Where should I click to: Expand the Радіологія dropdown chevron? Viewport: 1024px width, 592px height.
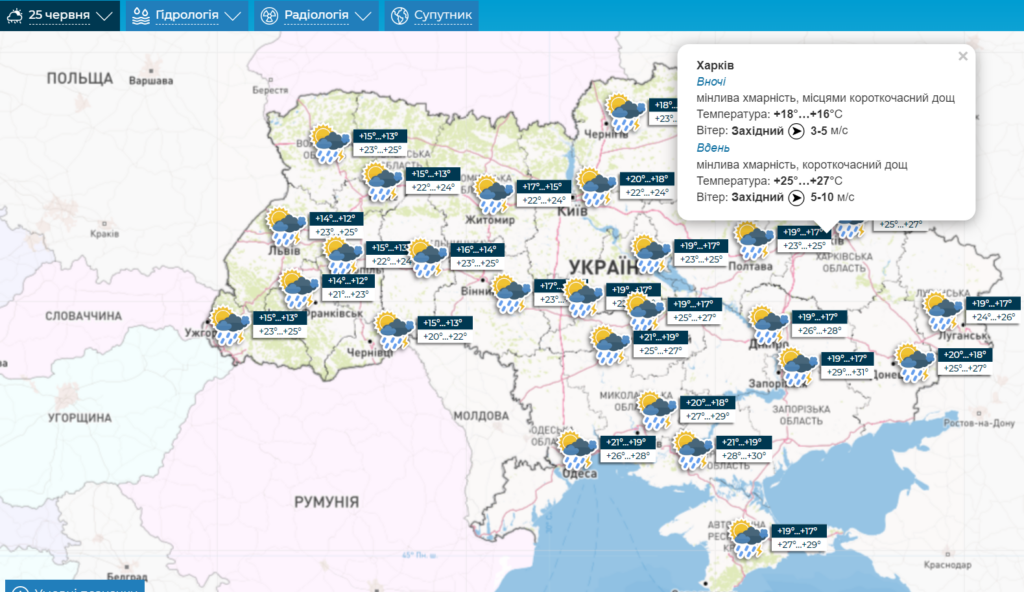click(x=363, y=16)
